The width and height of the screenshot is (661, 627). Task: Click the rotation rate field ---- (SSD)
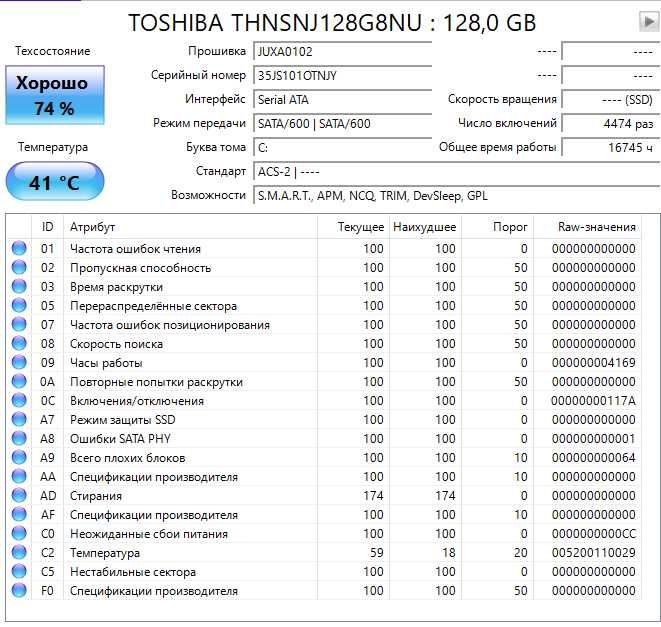coord(611,100)
